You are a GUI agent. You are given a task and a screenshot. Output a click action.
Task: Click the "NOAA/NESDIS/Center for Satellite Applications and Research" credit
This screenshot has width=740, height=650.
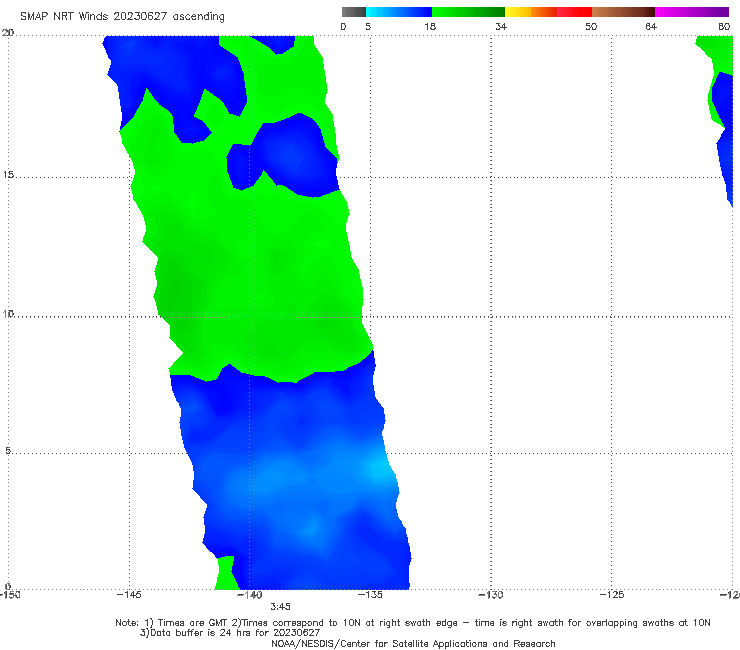point(413,643)
